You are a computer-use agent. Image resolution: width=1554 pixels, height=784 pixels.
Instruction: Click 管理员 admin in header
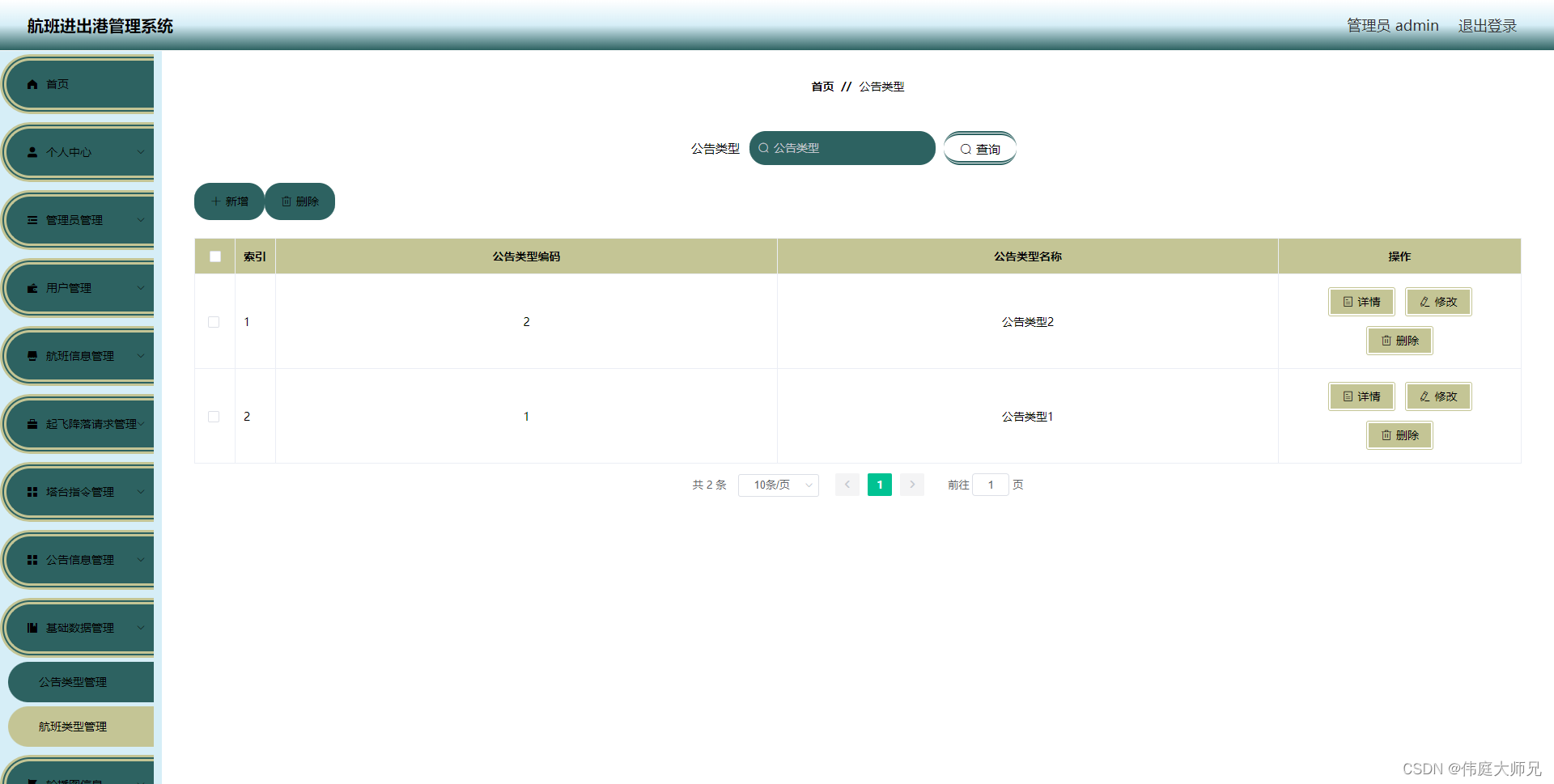click(1393, 26)
